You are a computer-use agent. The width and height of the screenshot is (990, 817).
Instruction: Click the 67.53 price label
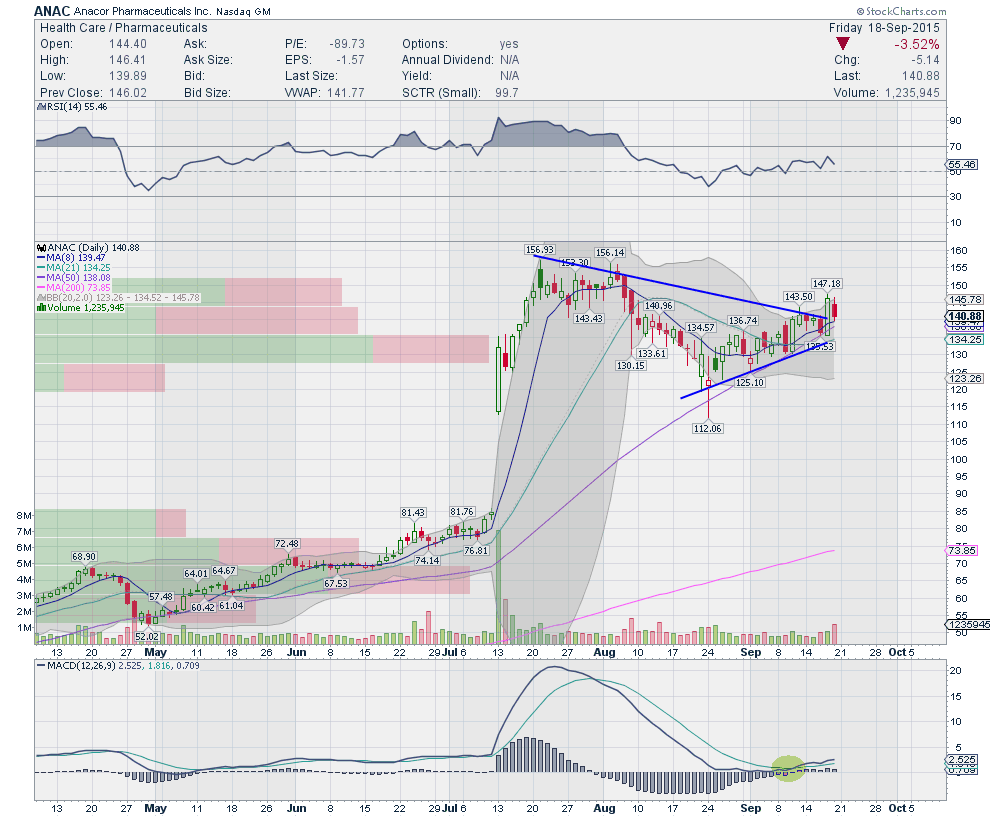[336, 583]
